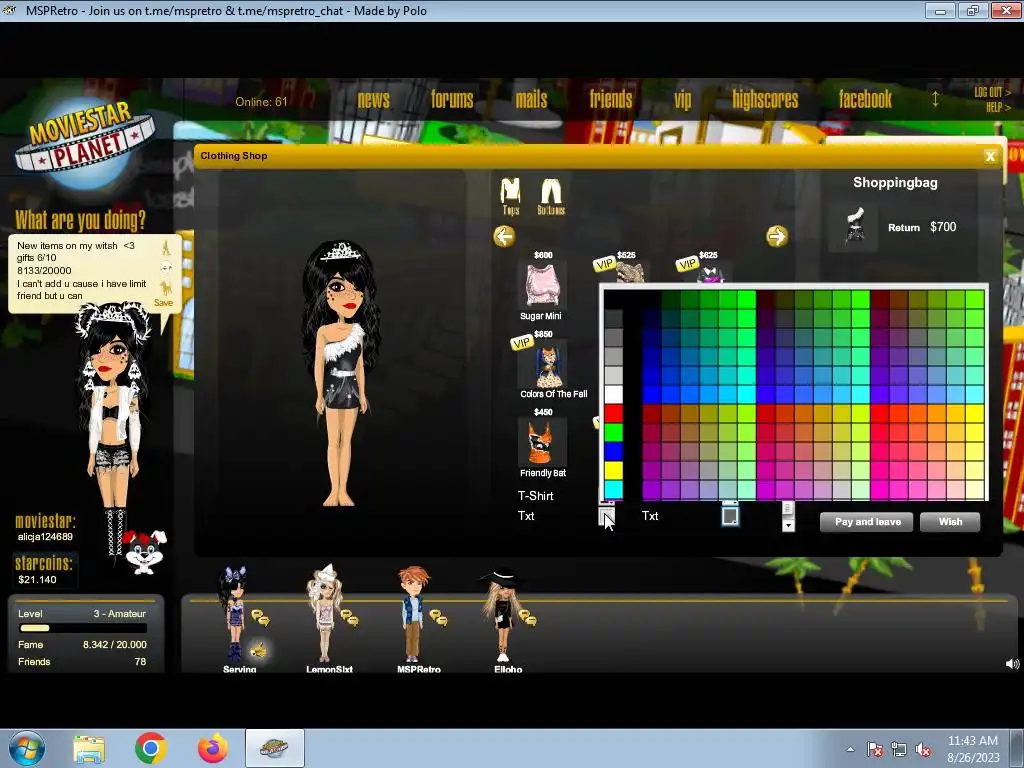This screenshot has height=768, width=1024.
Task: Pick the pure green swatch in basic colors column
Action: click(x=613, y=432)
